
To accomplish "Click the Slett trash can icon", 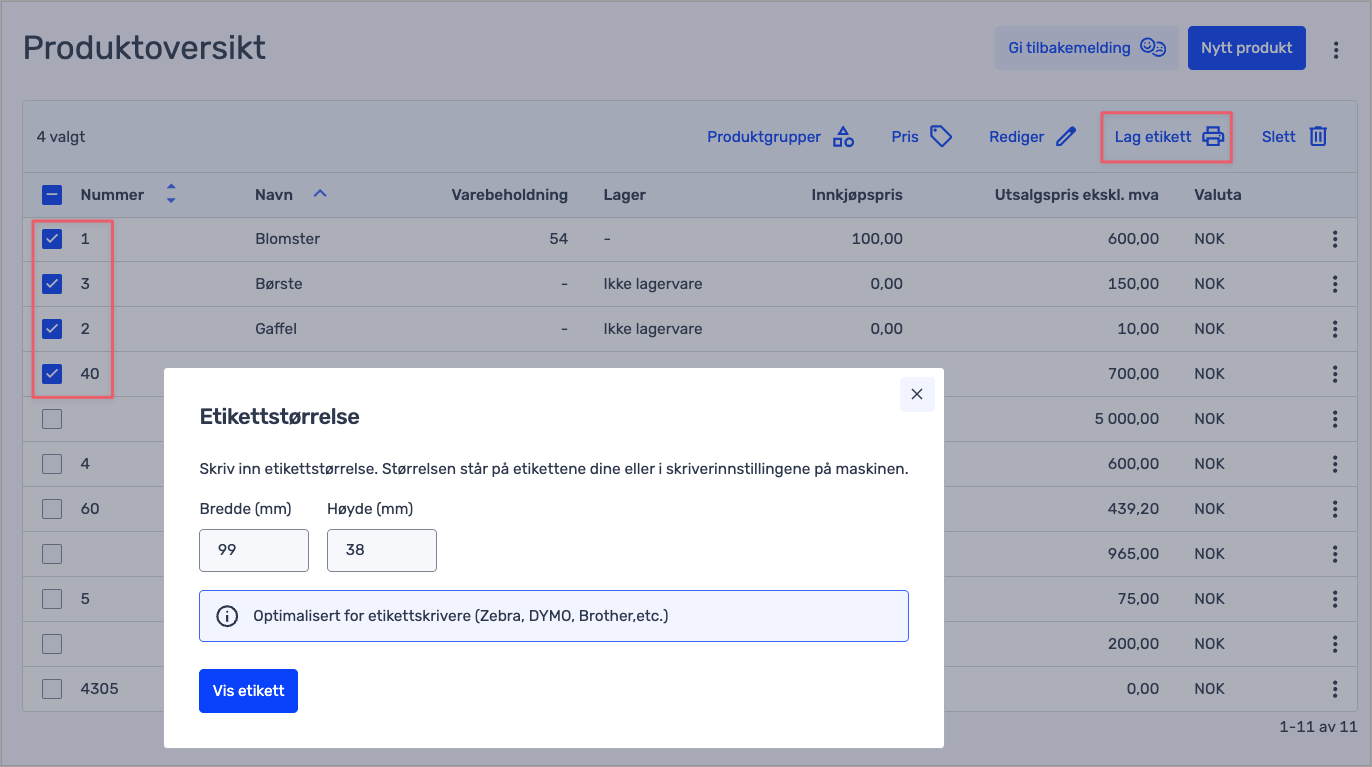I will 1318,137.
